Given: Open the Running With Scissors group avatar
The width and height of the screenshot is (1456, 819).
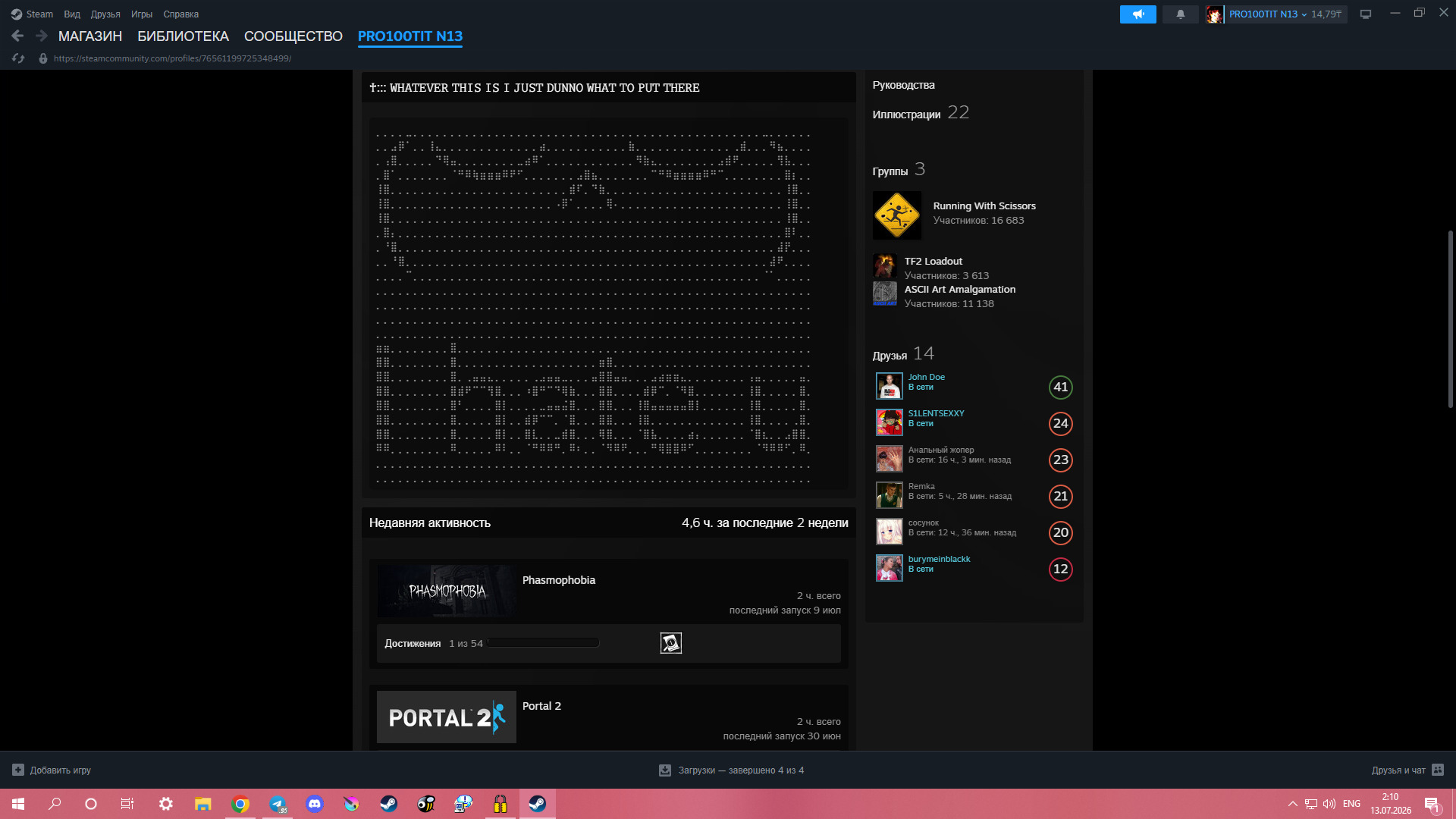Looking at the screenshot, I should 897,215.
